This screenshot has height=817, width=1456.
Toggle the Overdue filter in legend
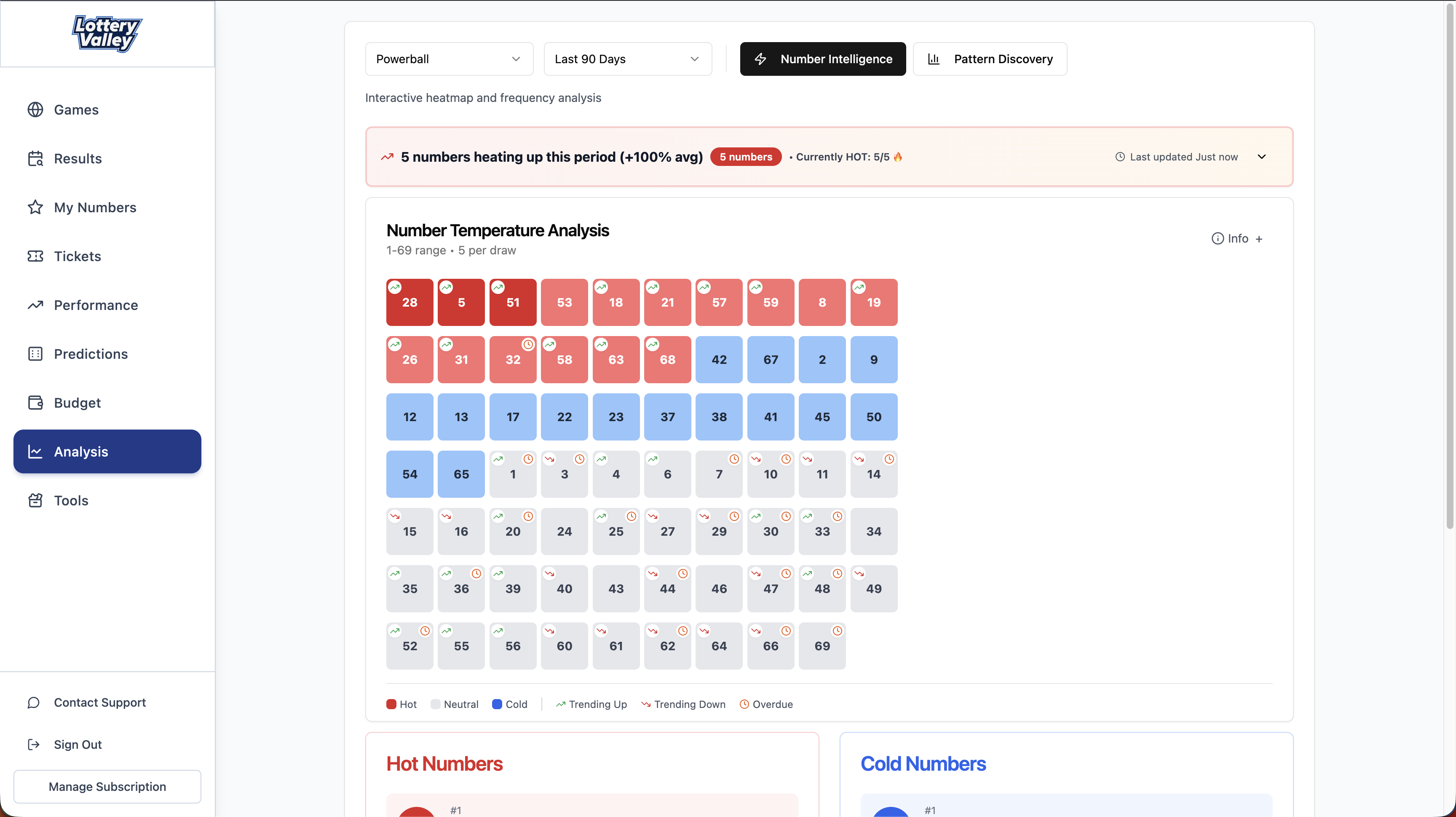pos(766,704)
